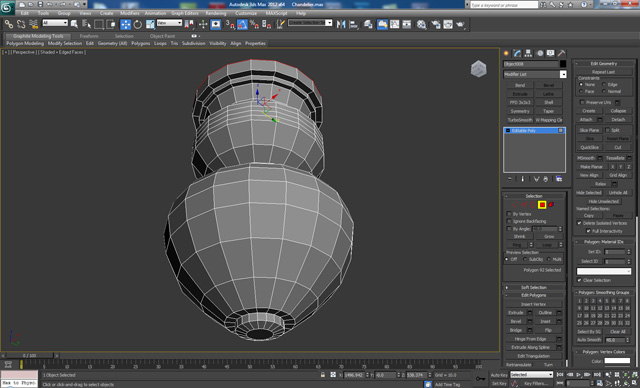Collapse the Polygon: Smoothing Groups rollout
The image size is (640, 388).
604,293
